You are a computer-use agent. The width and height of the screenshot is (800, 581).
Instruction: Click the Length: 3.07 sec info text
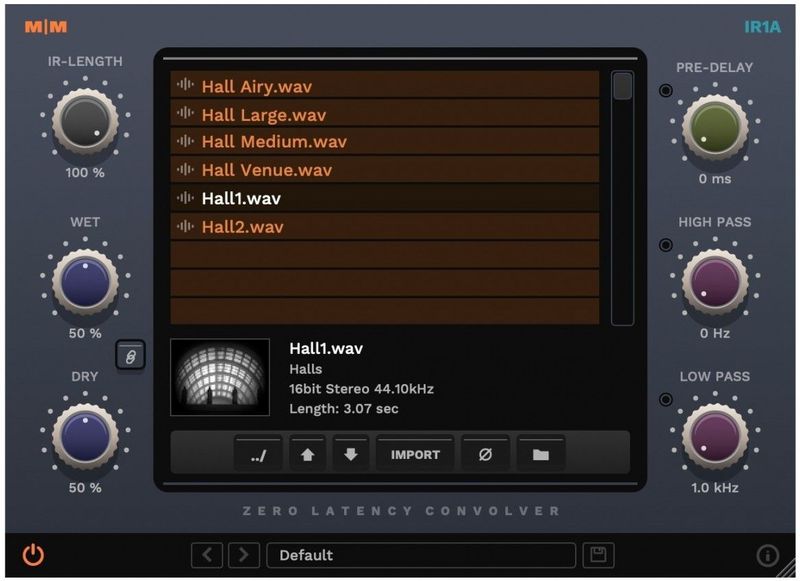(344, 409)
